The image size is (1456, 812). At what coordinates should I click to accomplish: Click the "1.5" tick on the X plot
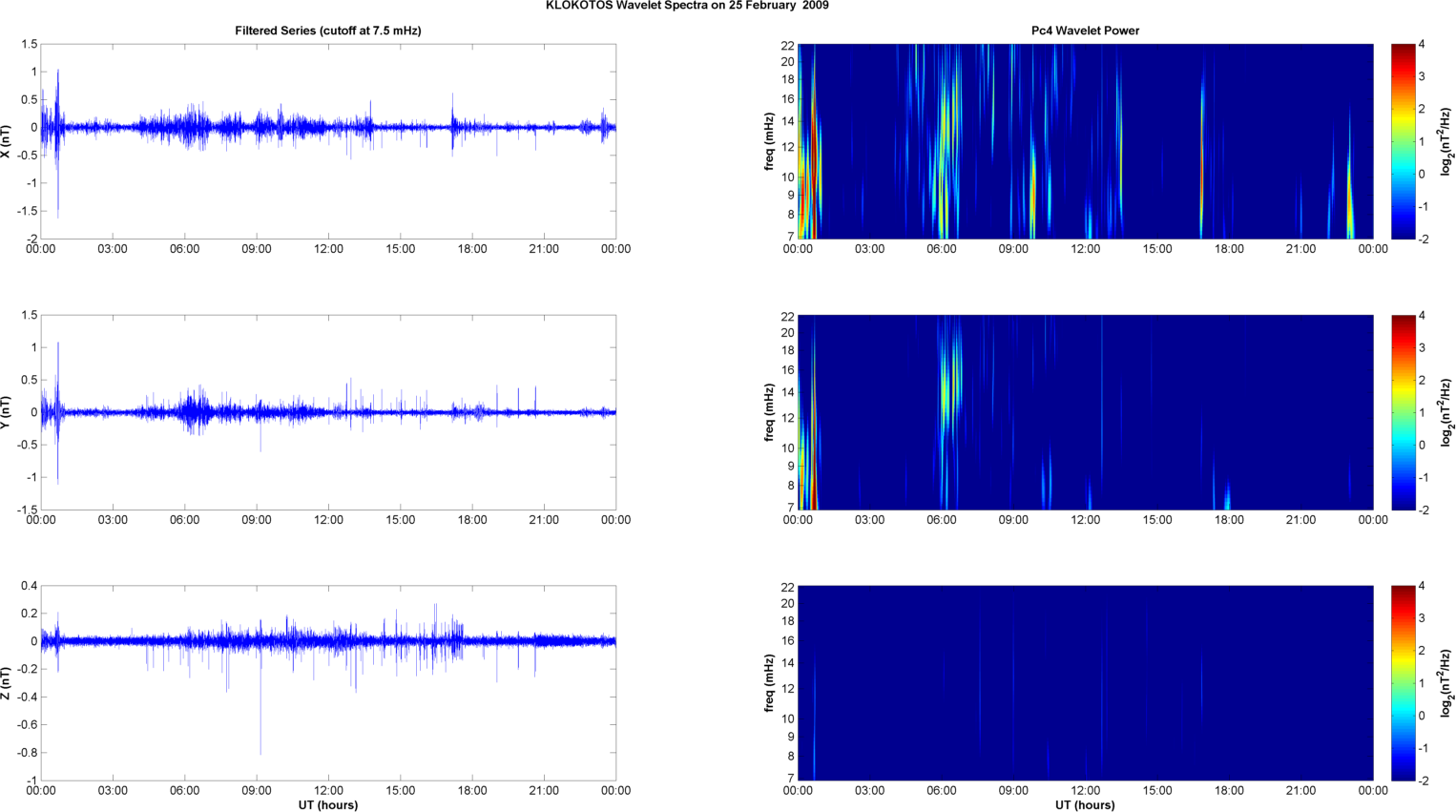29,44
